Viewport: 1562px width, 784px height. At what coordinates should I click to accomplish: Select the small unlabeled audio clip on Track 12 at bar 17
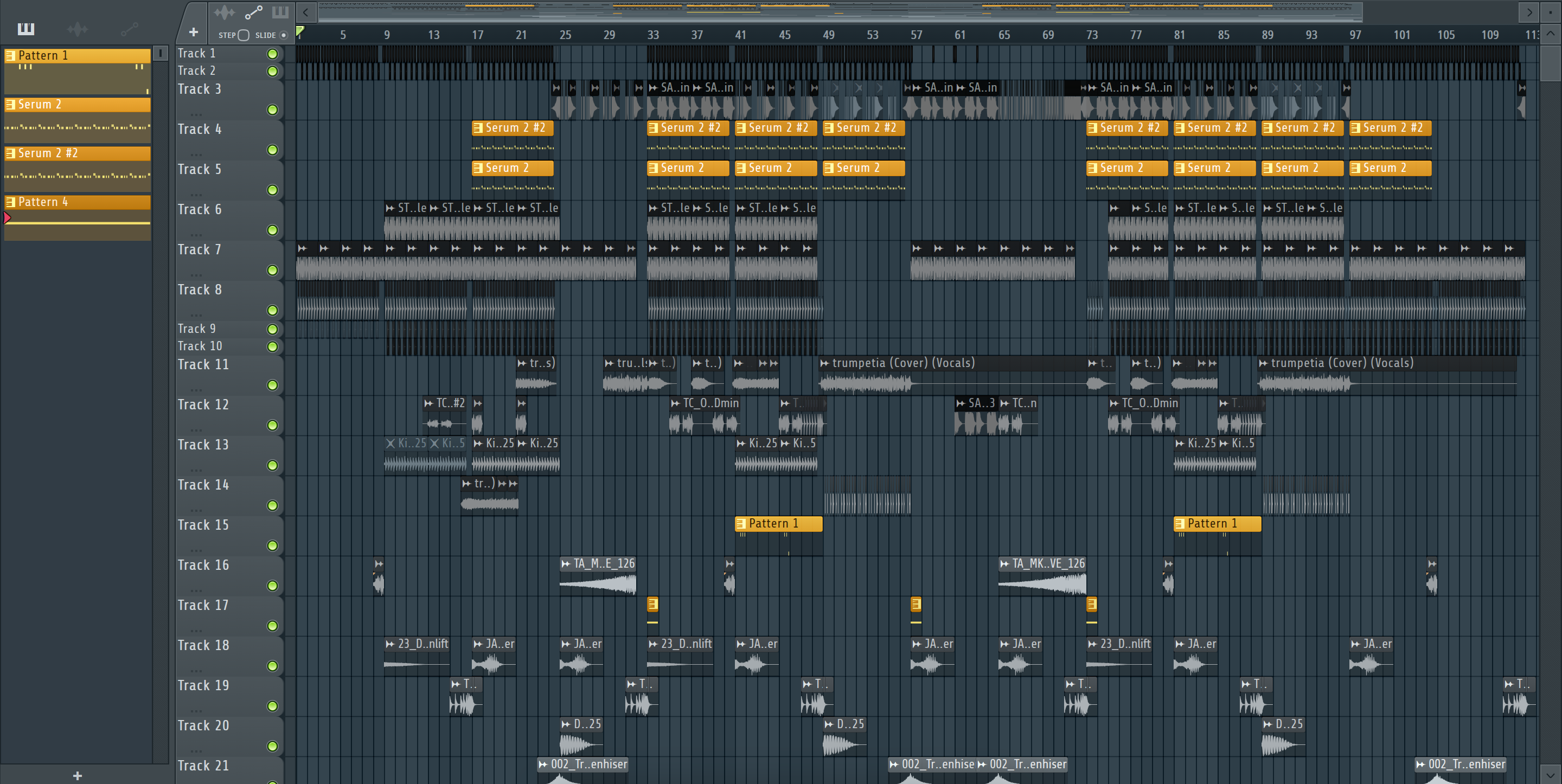[x=477, y=416]
